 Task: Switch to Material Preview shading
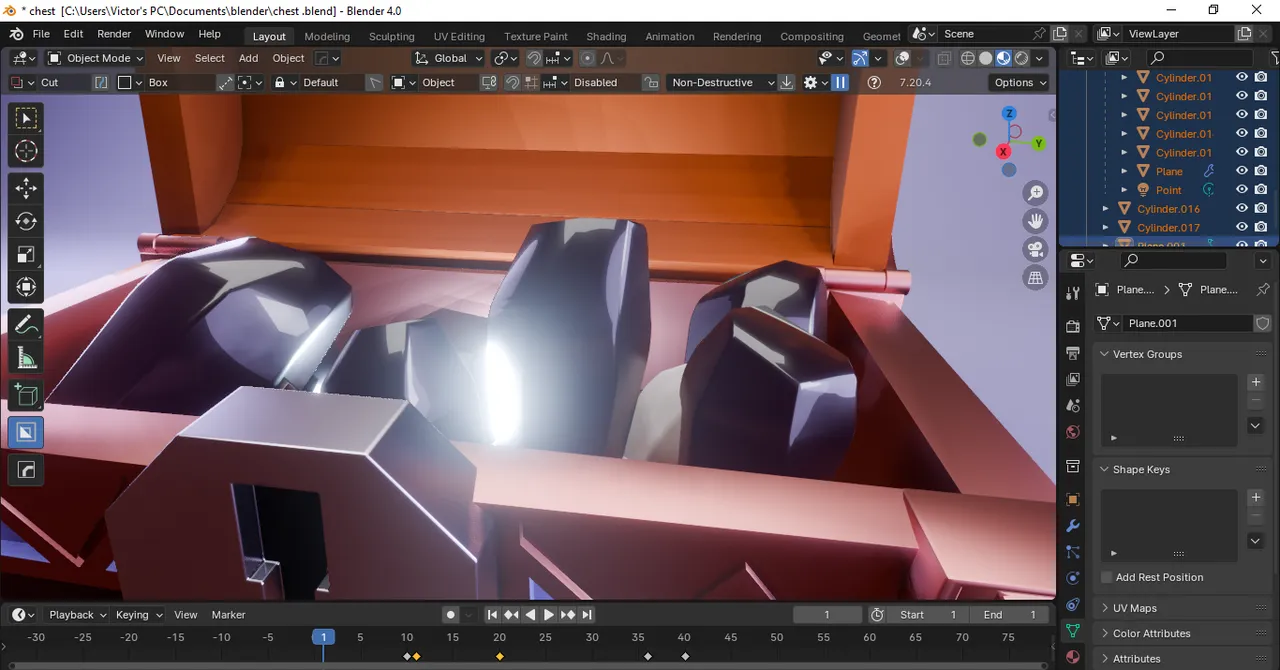(x=1004, y=58)
